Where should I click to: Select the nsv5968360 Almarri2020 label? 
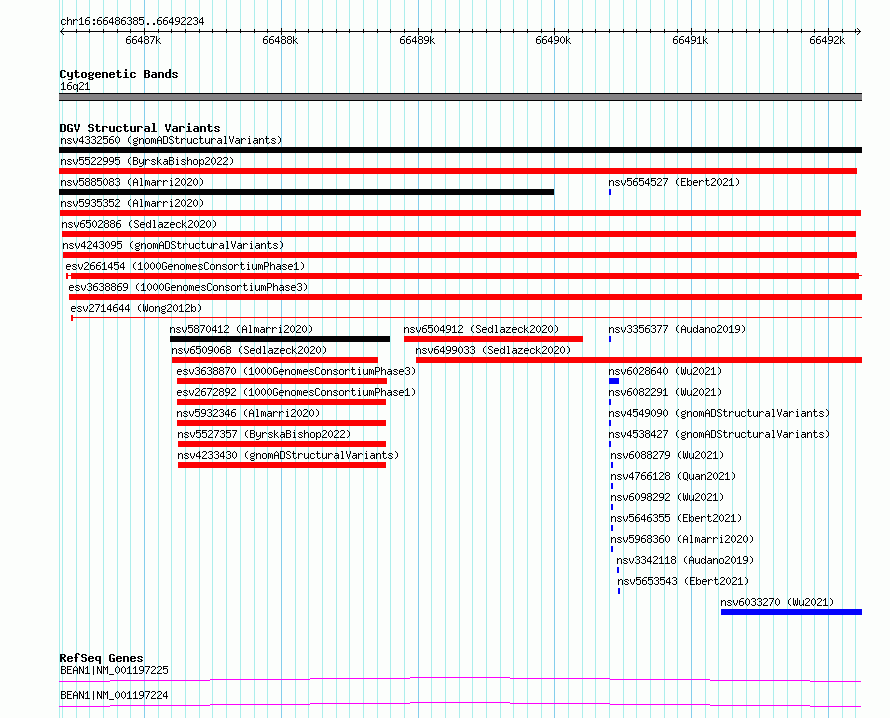point(682,539)
